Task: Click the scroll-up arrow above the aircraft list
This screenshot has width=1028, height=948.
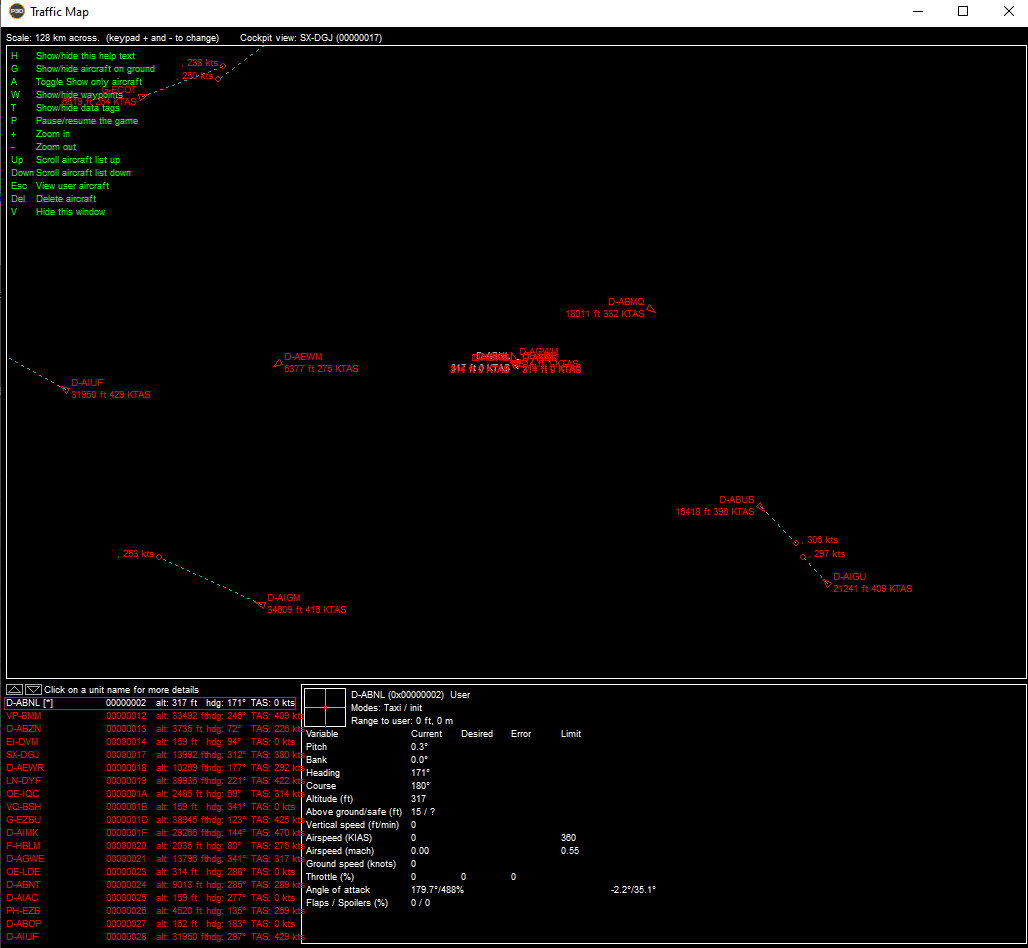Action: [x=14, y=690]
